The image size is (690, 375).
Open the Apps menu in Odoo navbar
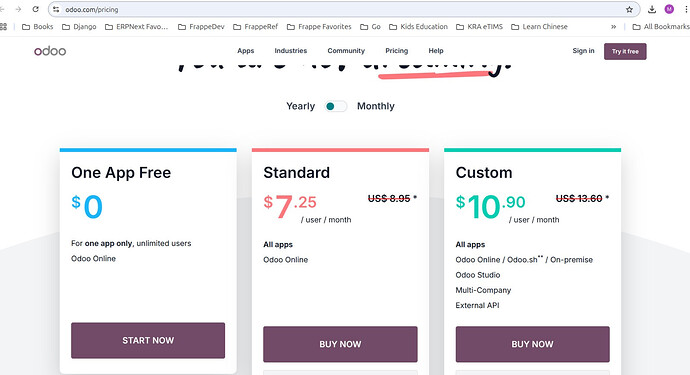point(246,51)
